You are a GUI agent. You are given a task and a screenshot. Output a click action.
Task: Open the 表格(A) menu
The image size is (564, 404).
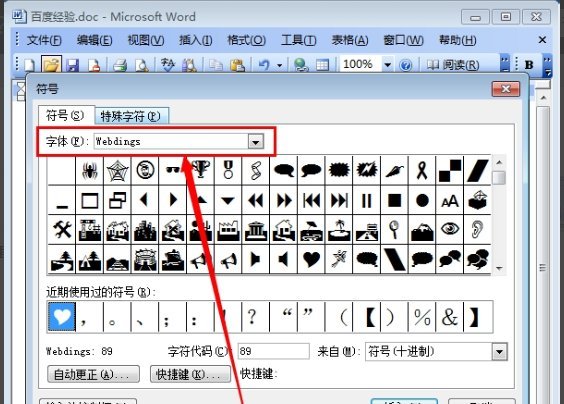[350, 40]
